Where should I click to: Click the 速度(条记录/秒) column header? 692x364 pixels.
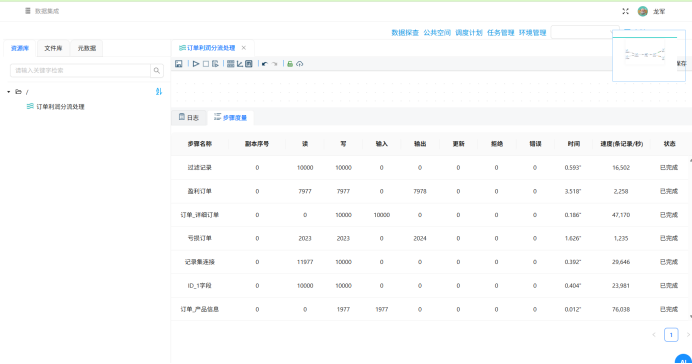pyautogui.click(x=621, y=144)
